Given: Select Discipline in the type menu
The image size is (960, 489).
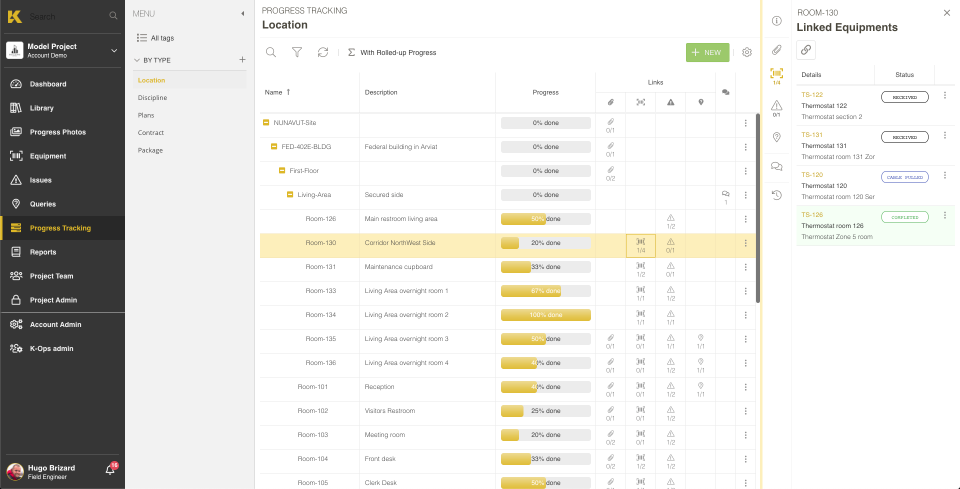Looking at the screenshot, I should tap(152, 98).
